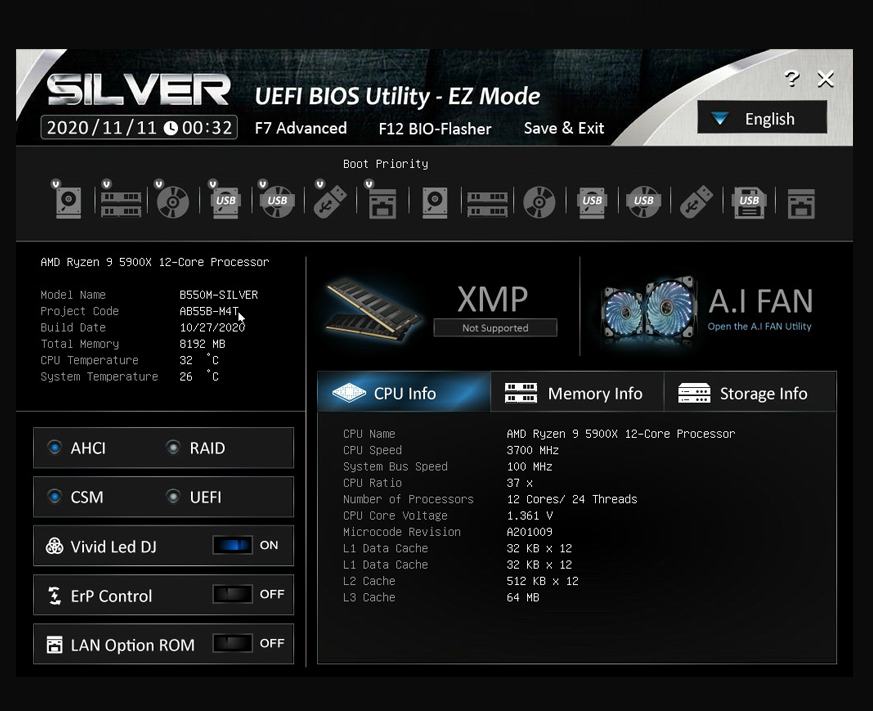Select the unmarked optical disc boot icon
The height and width of the screenshot is (711, 873).
[x=539, y=202]
